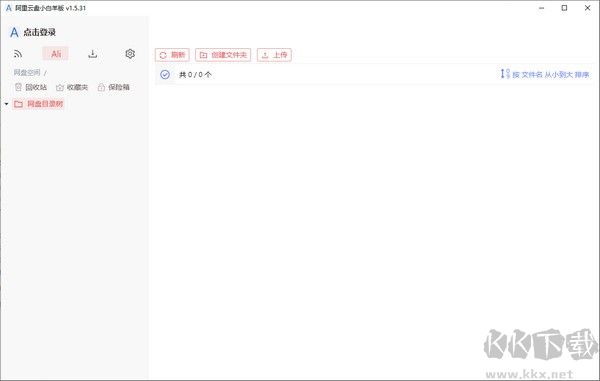Click the 点击登录 login link
The height and width of the screenshot is (381, 600).
tap(39, 33)
